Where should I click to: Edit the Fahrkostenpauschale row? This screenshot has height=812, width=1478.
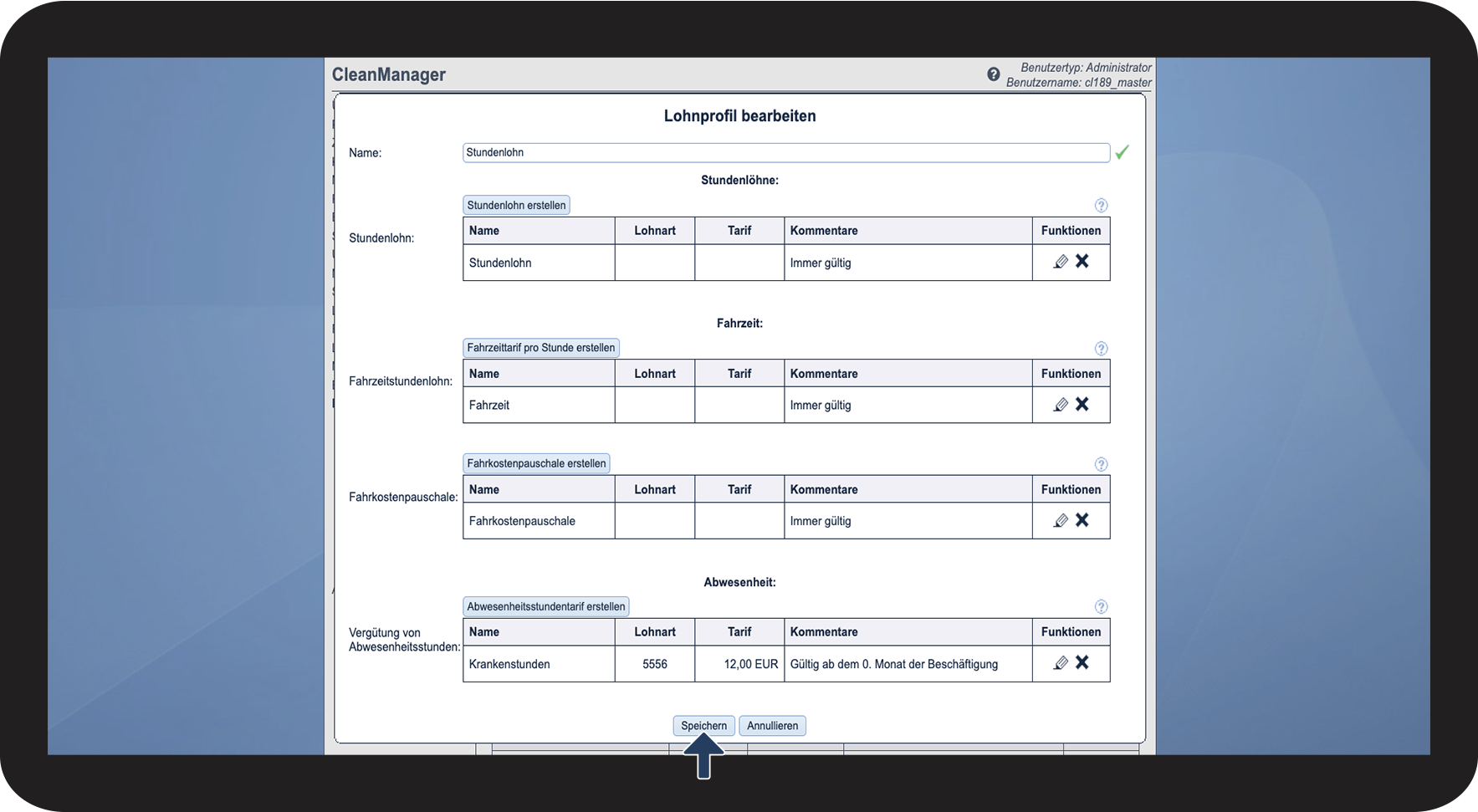click(x=1061, y=520)
